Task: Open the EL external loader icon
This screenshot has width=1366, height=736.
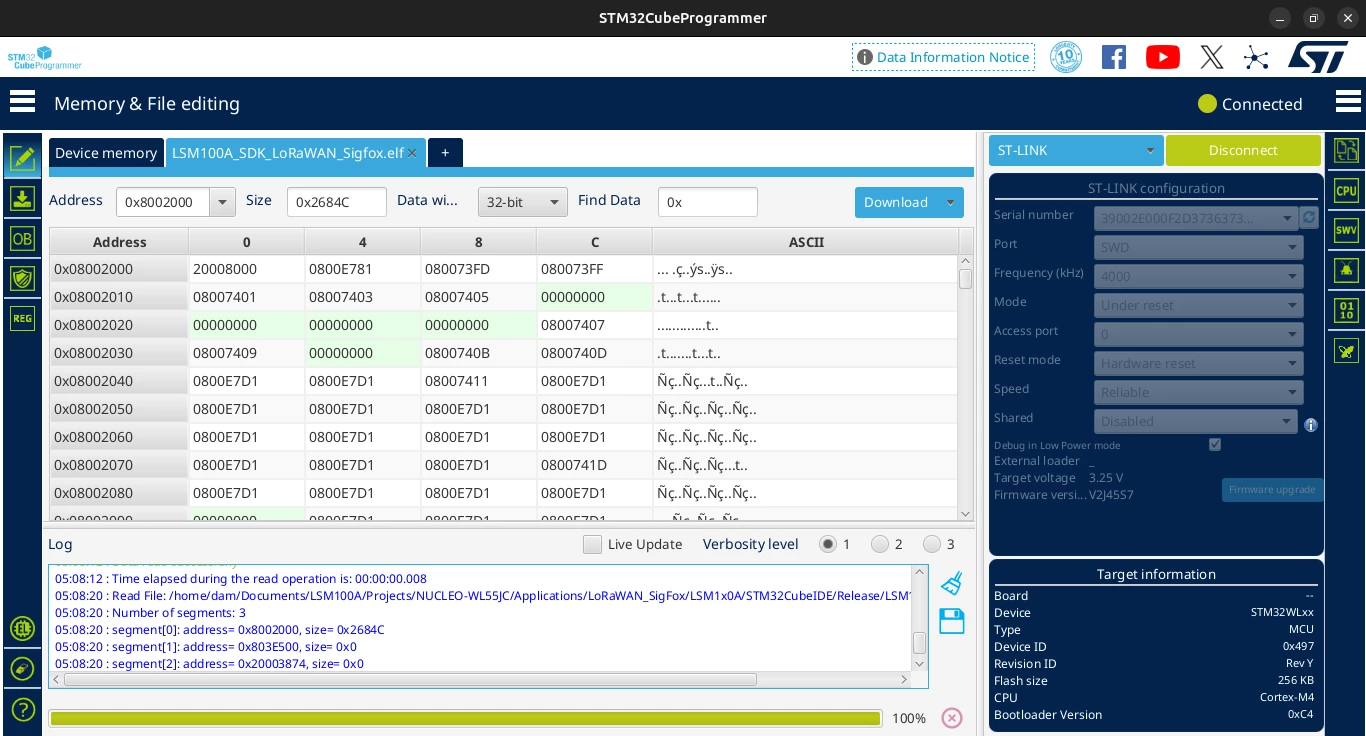Action: click(x=22, y=628)
